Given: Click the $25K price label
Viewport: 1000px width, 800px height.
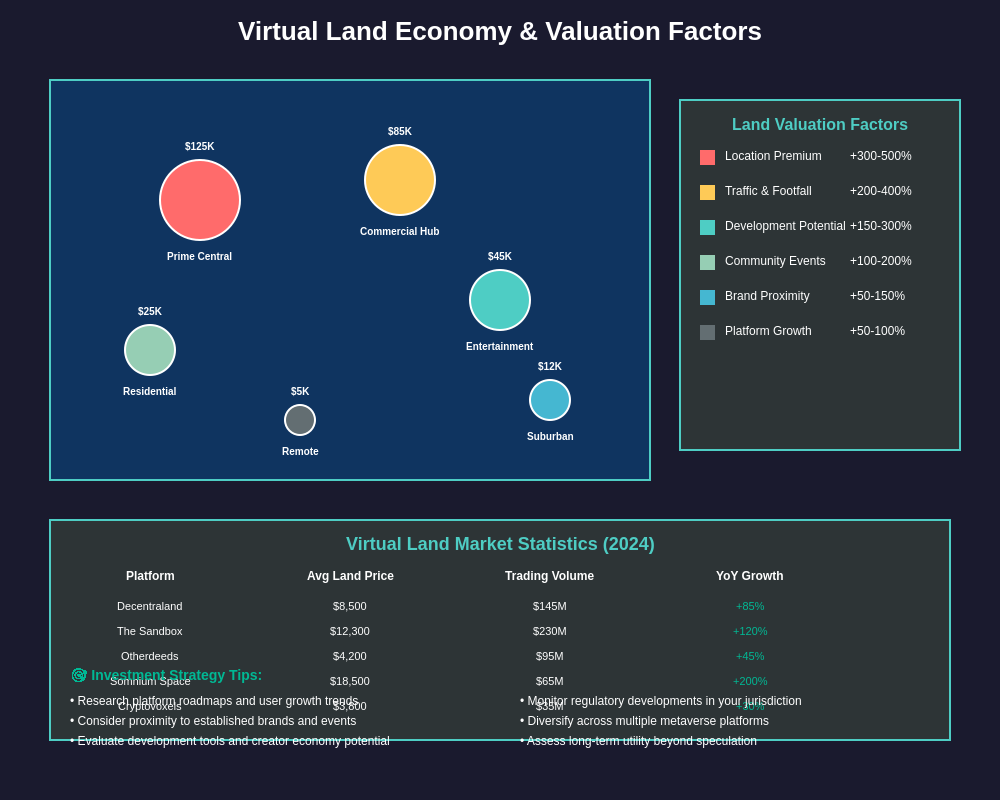Looking at the screenshot, I should click(x=150, y=311).
